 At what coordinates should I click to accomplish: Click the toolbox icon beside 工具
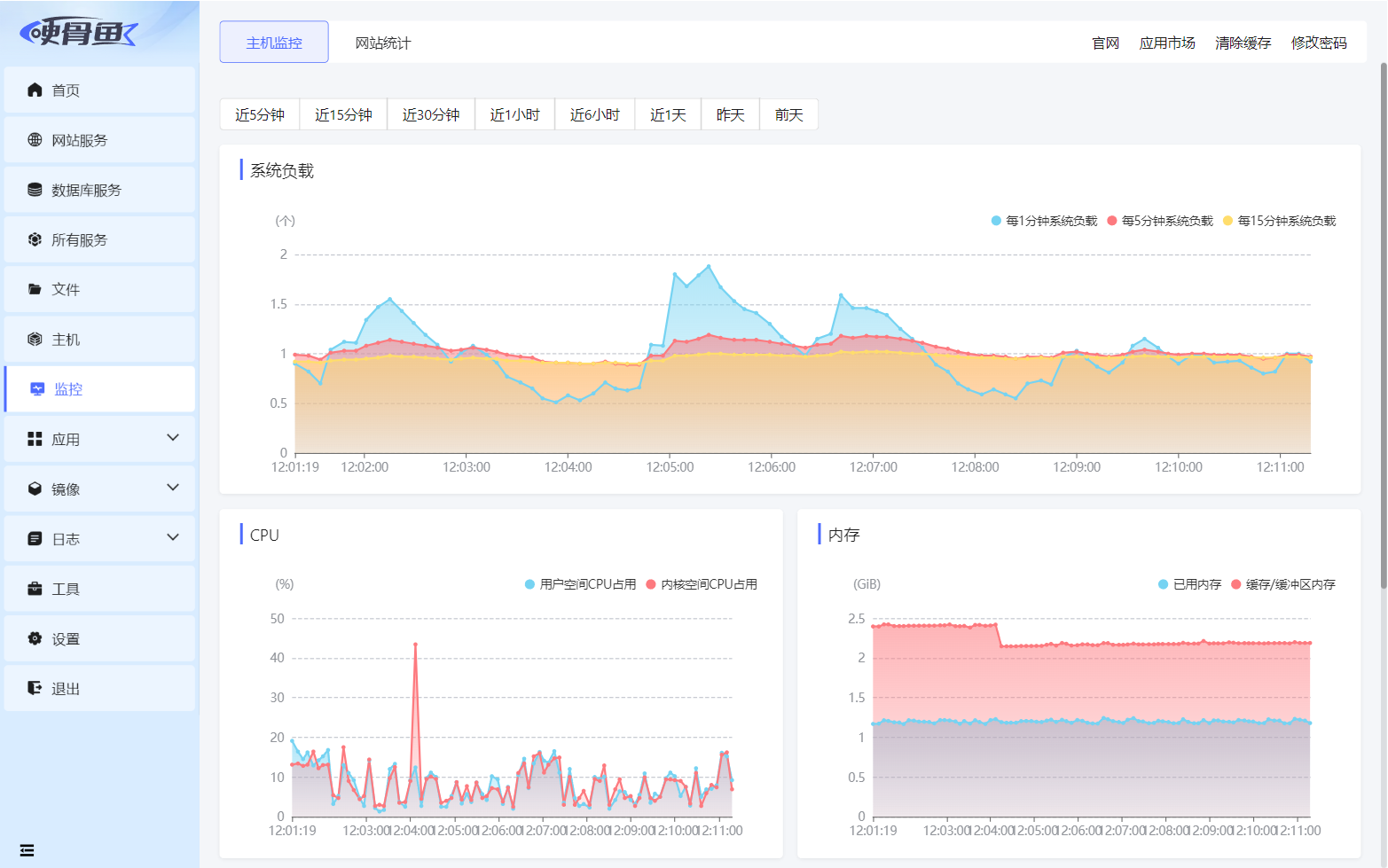click(x=35, y=589)
